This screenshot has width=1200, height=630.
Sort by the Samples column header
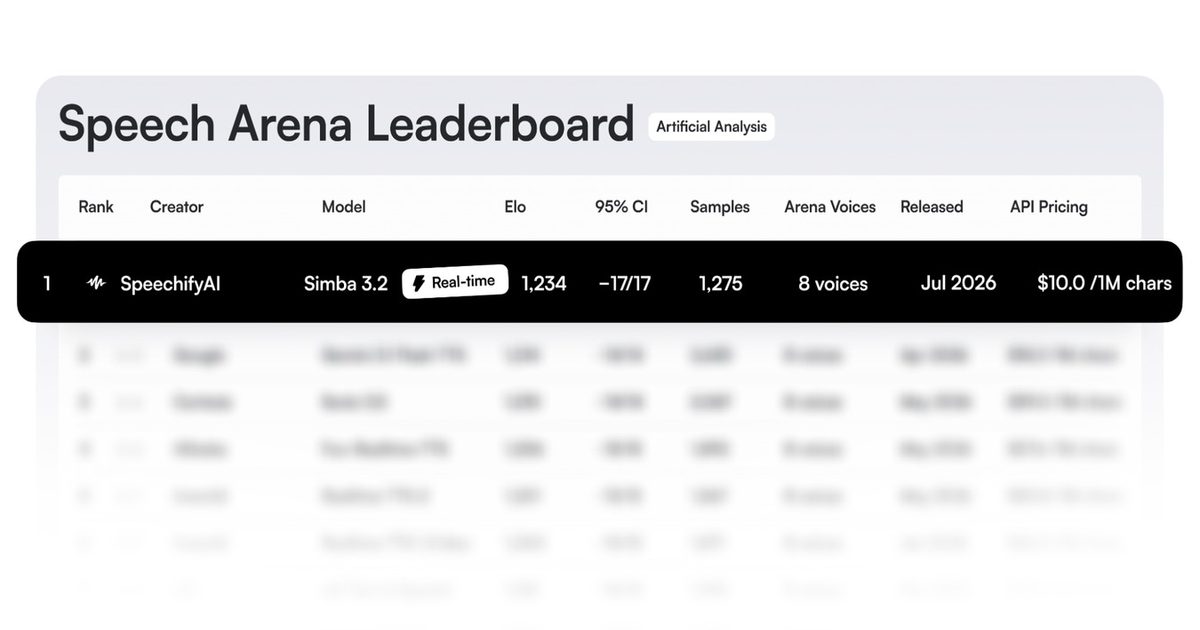[x=720, y=207]
